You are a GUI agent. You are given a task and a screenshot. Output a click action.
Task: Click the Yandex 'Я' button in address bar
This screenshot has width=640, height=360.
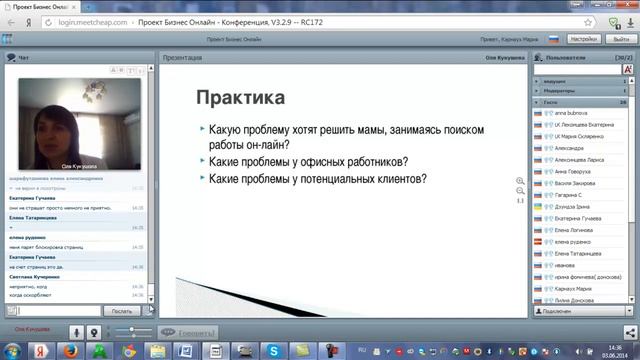pyautogui.click(x=29, y=22)
